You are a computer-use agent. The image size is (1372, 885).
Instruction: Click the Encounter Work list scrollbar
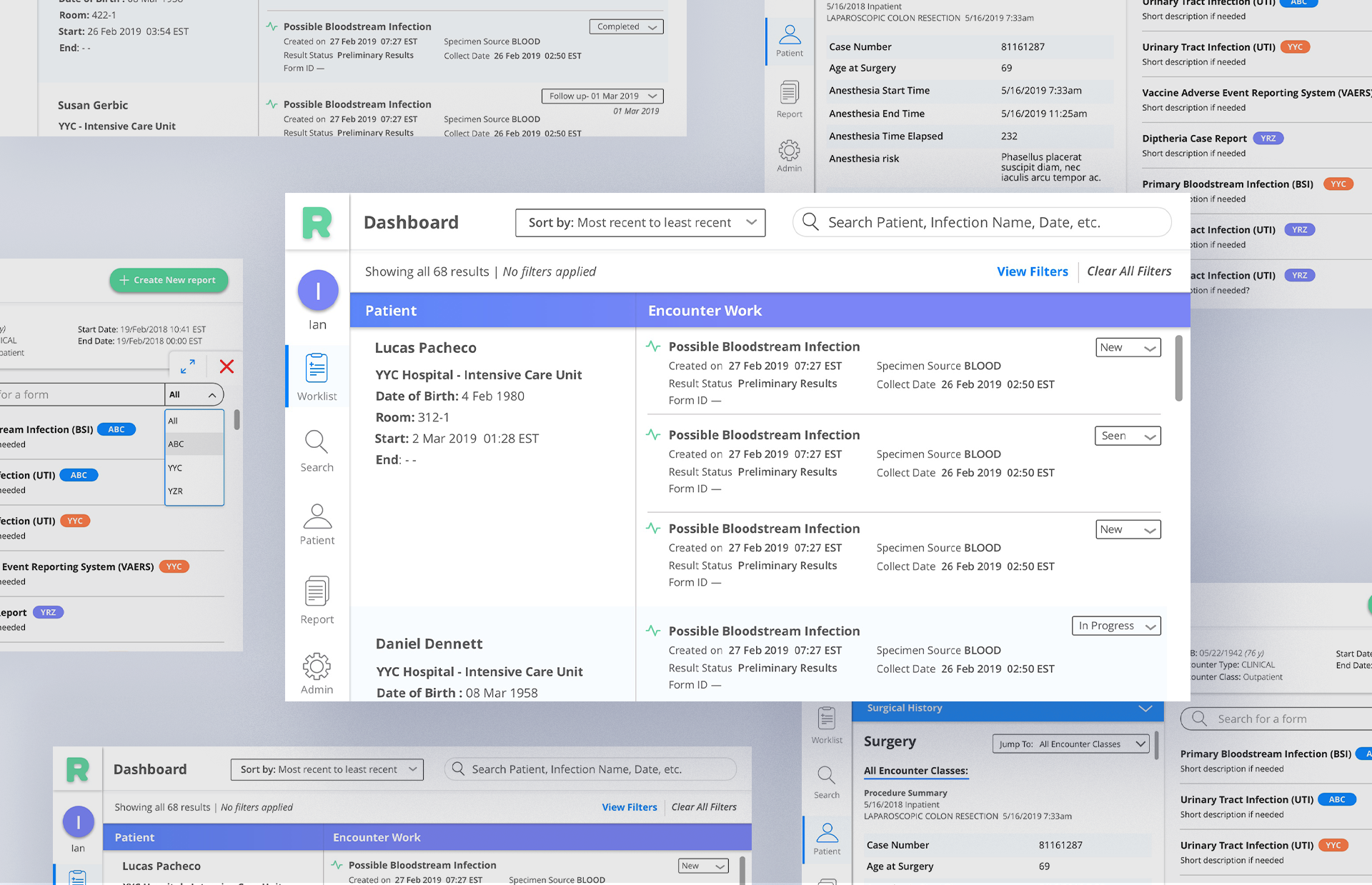point(1178,369)
